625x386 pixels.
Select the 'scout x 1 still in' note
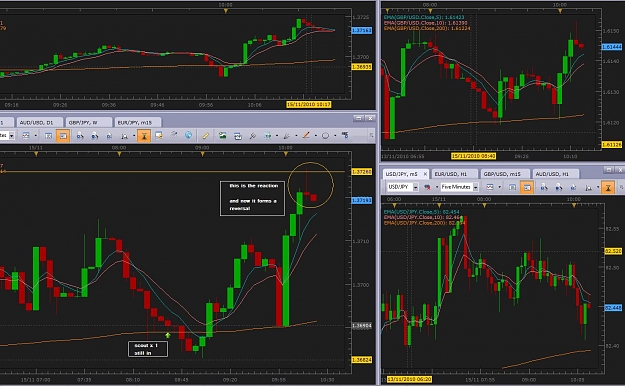[148, 349]
